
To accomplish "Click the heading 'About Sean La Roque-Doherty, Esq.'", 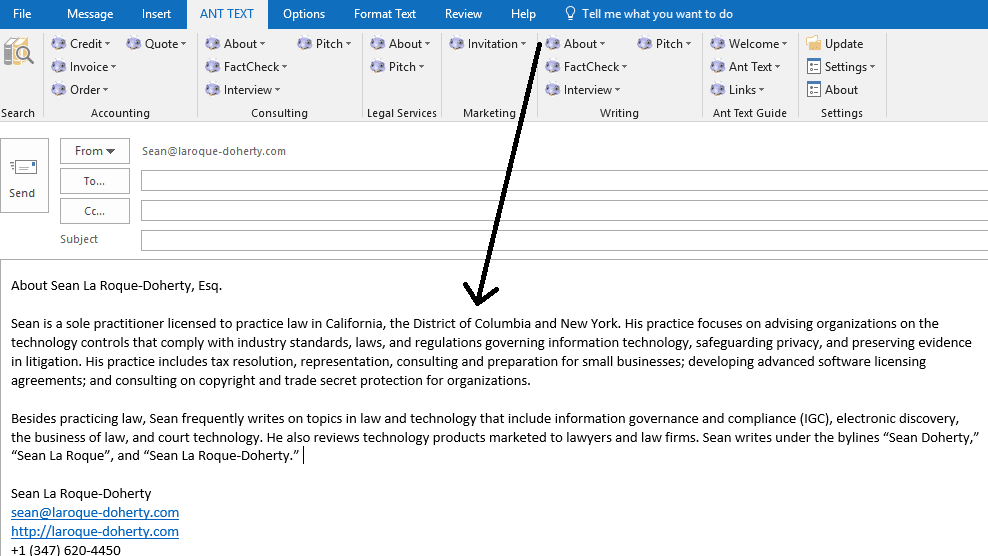I will 117,286.
